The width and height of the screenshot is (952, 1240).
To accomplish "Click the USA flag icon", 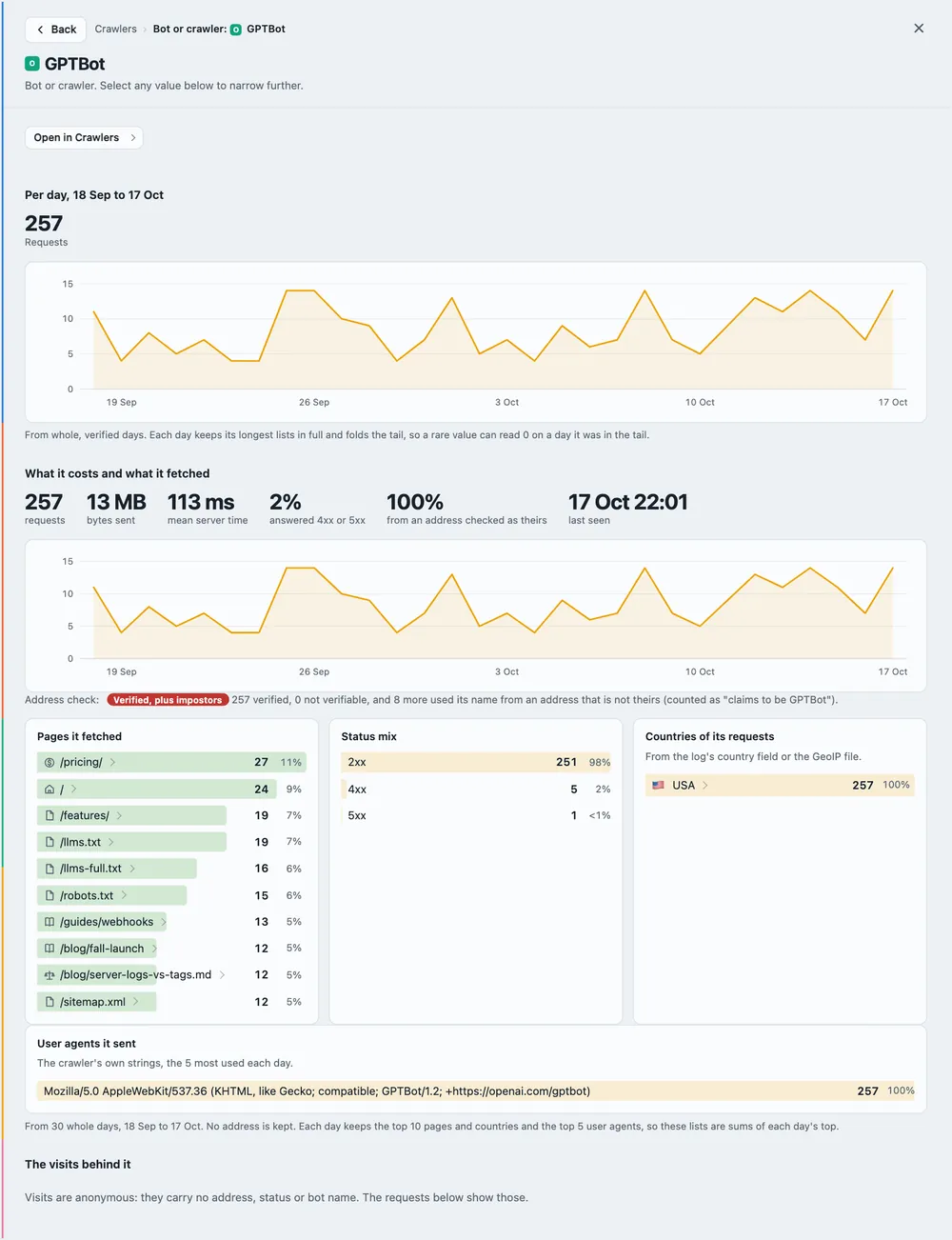I will click(x=658, y=786).
